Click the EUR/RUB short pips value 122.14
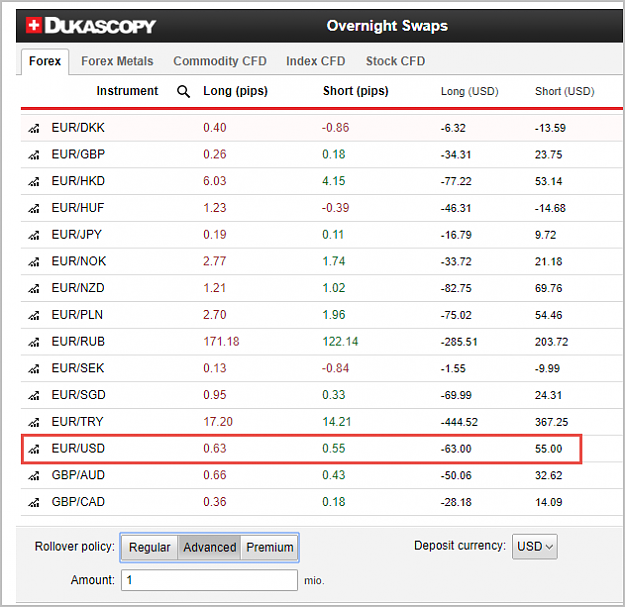The width and height of the screenshot is (625, 607). point(340,342)
